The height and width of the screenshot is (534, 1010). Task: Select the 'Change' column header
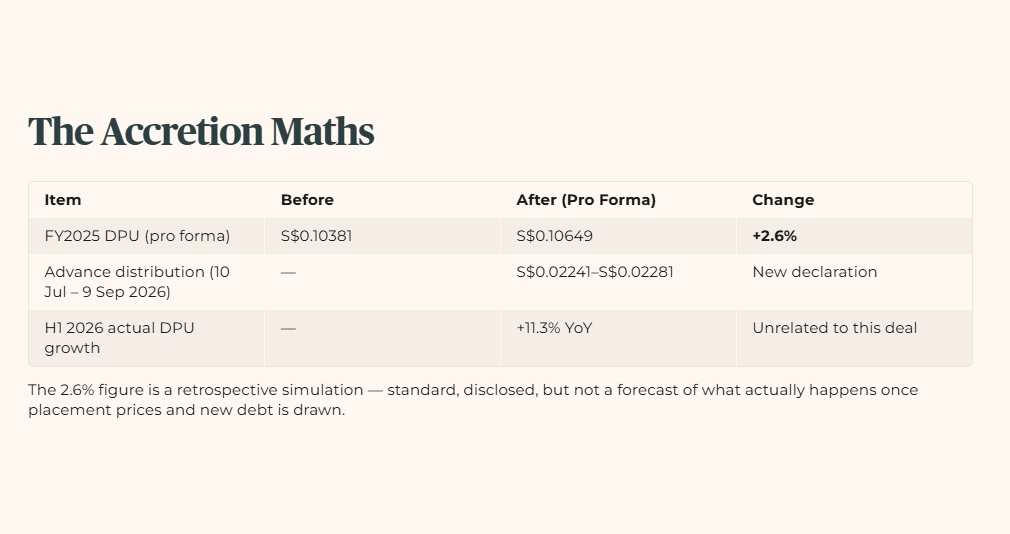pos(783,200)
